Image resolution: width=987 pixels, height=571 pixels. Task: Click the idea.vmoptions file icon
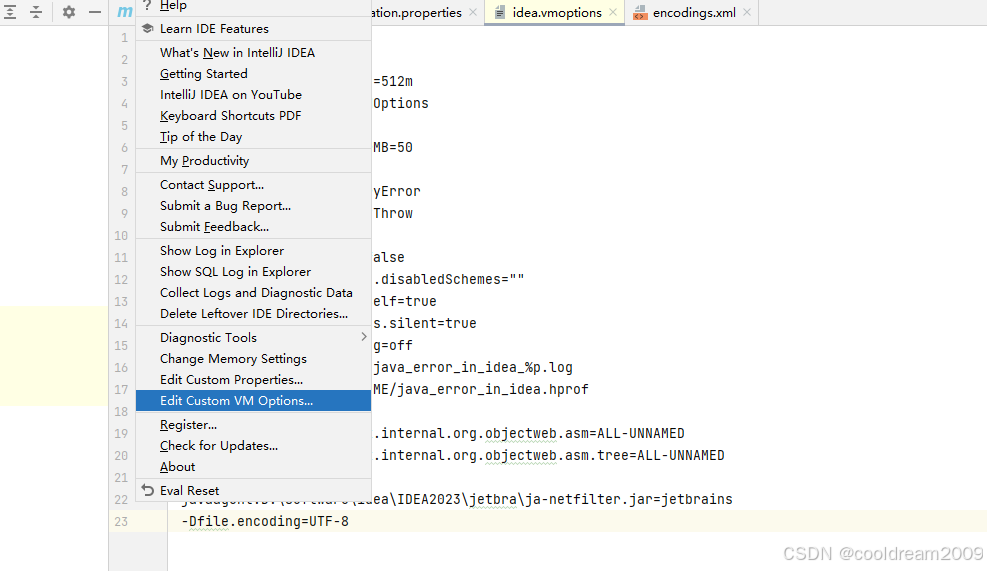[499, 13]
